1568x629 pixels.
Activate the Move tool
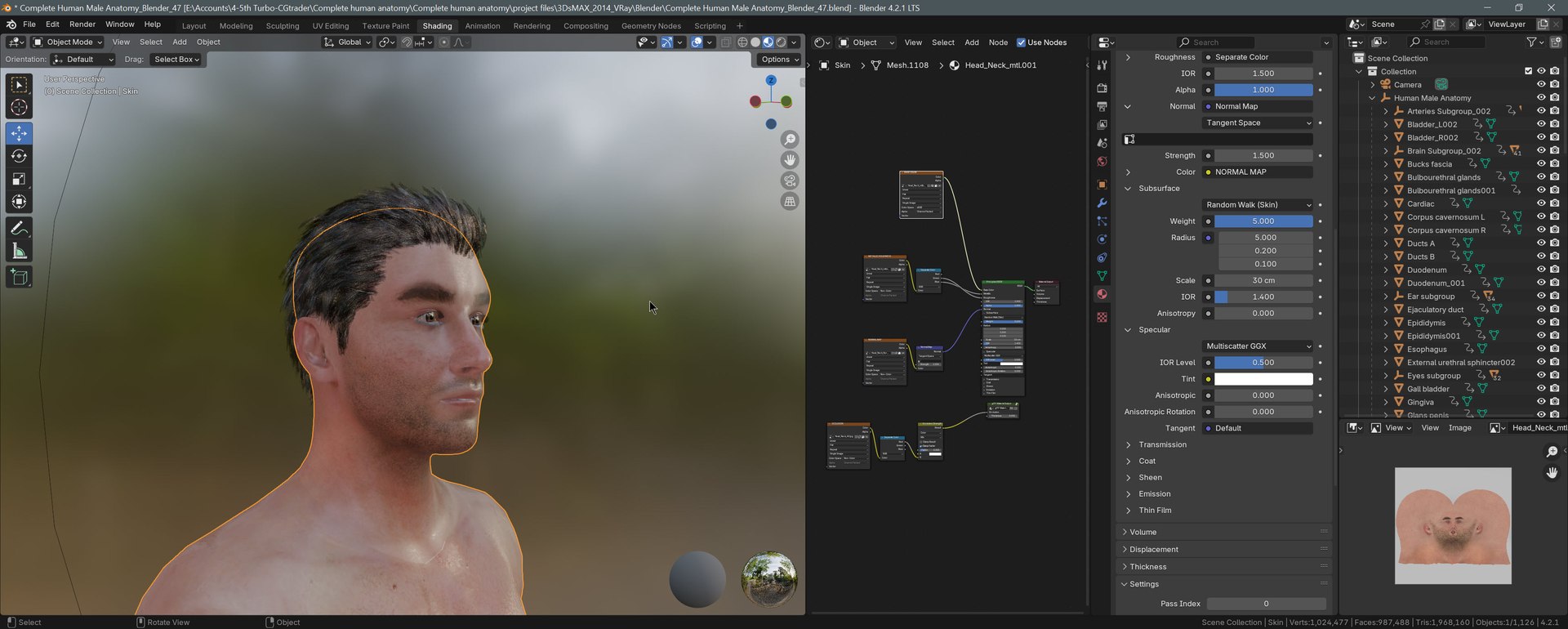[x=19, y=133]
